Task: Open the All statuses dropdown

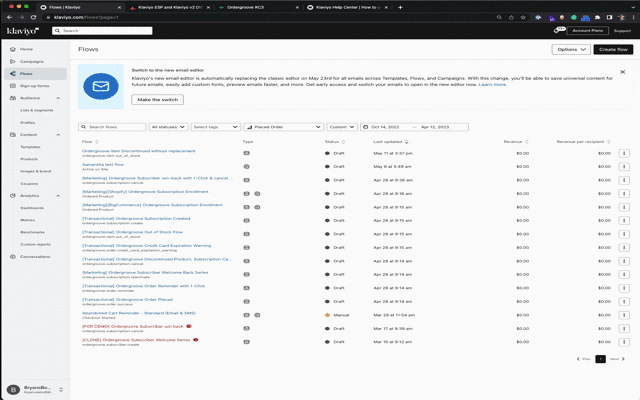Action: (x=168, y=127)
